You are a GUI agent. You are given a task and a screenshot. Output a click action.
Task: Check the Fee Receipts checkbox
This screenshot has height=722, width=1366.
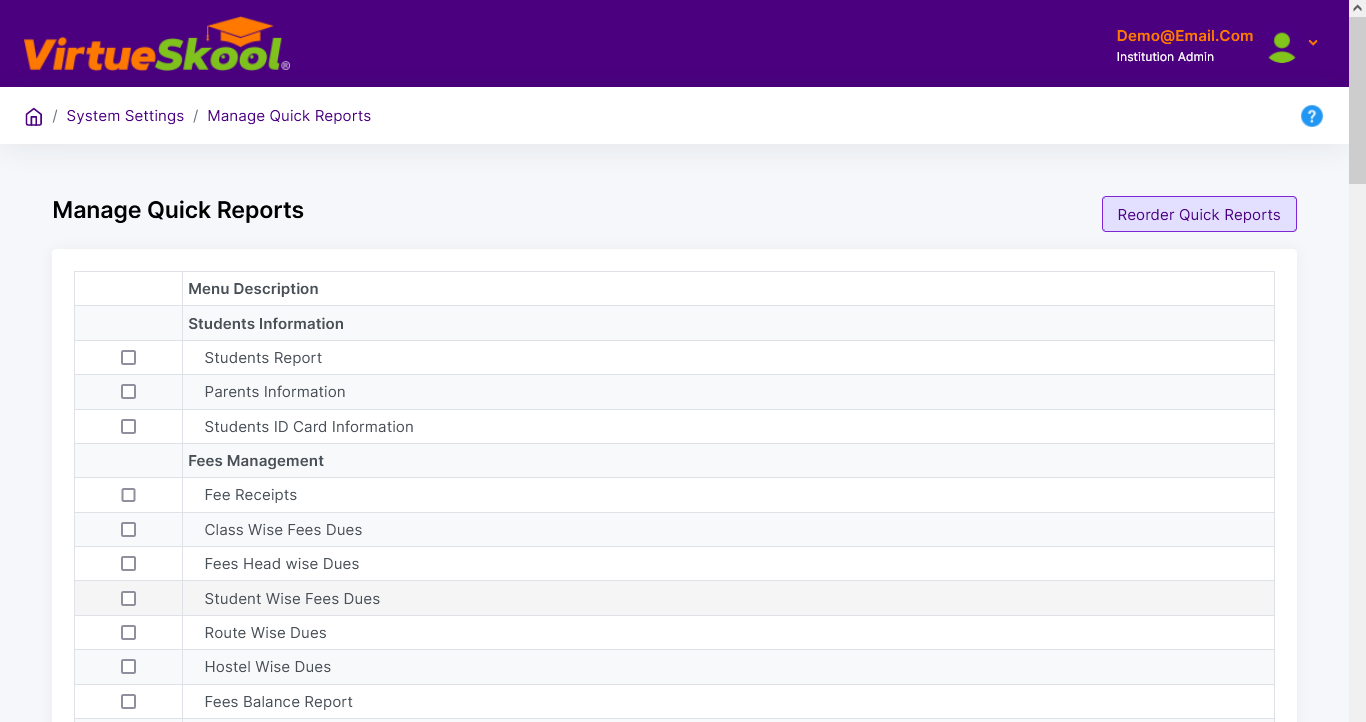(128, 495)
